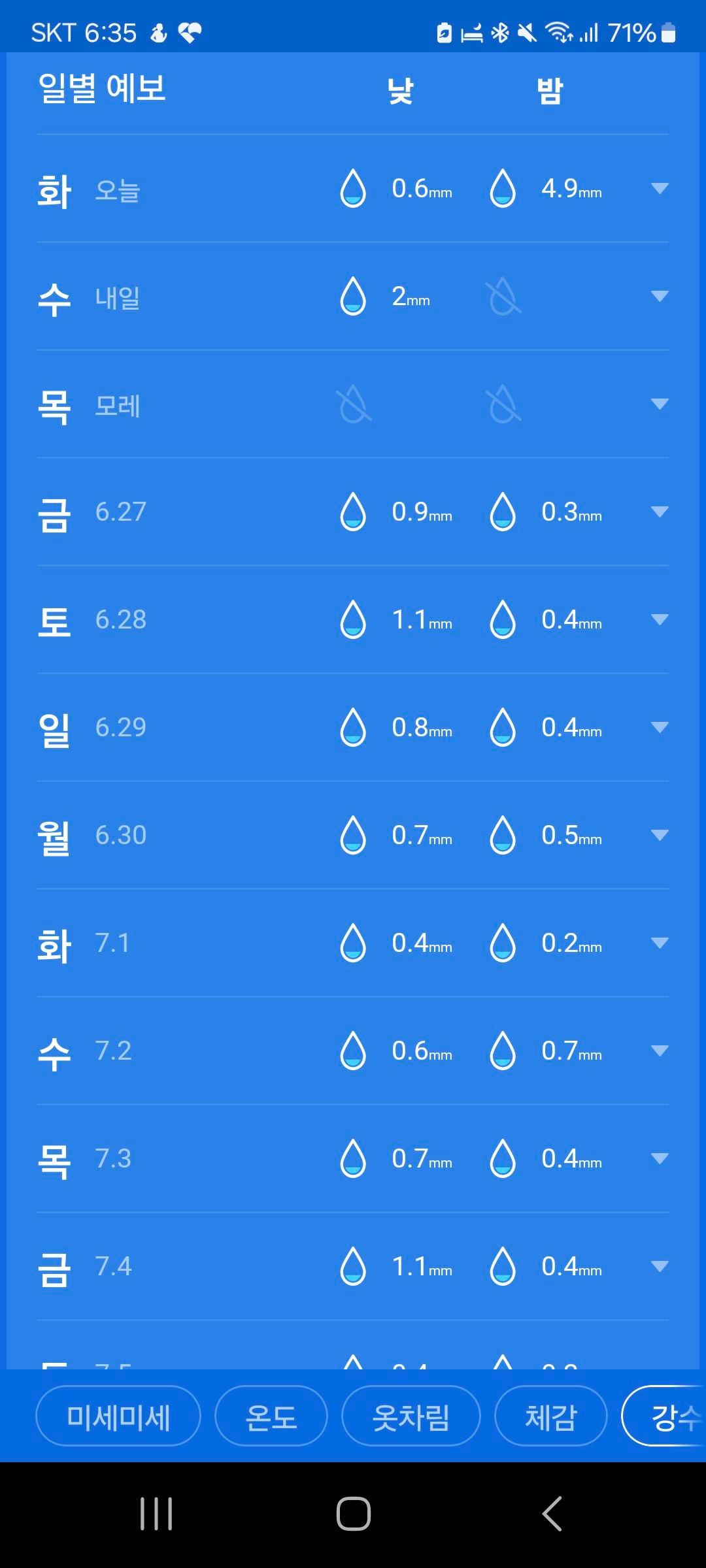Tap the 화 7.1 day row

tap(353, 943)
